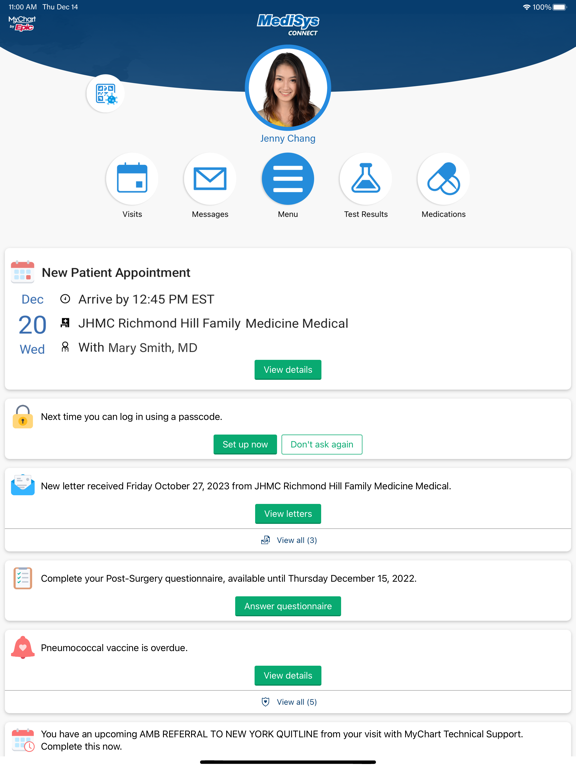Image resolution: width=576 pixels, height=768 pixels.
Task: Tap the shield icon beside View all (5)
Action: 265,702
